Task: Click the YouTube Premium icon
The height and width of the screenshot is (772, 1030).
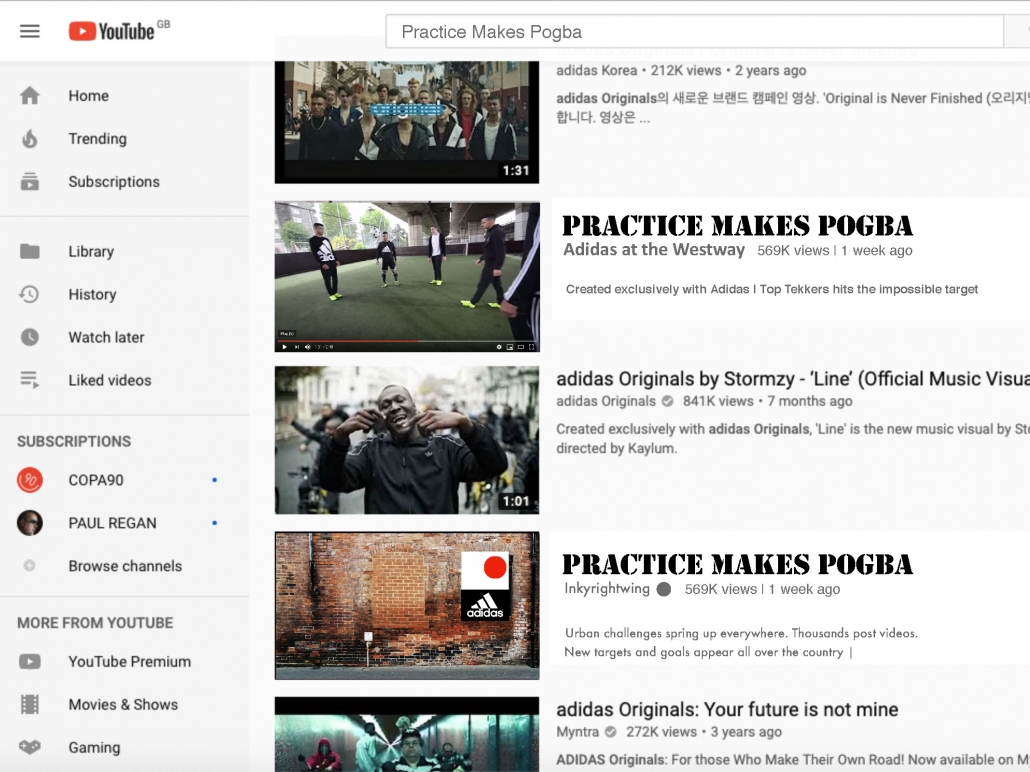Action: tap(30, 661)
